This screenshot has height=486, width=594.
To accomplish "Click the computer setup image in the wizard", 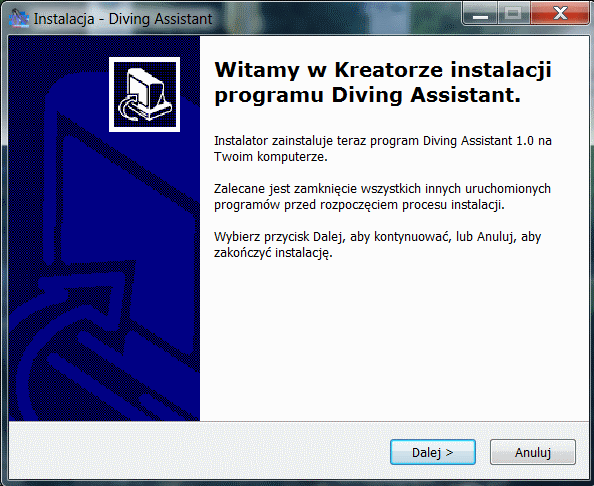I will tap(144, 94).
